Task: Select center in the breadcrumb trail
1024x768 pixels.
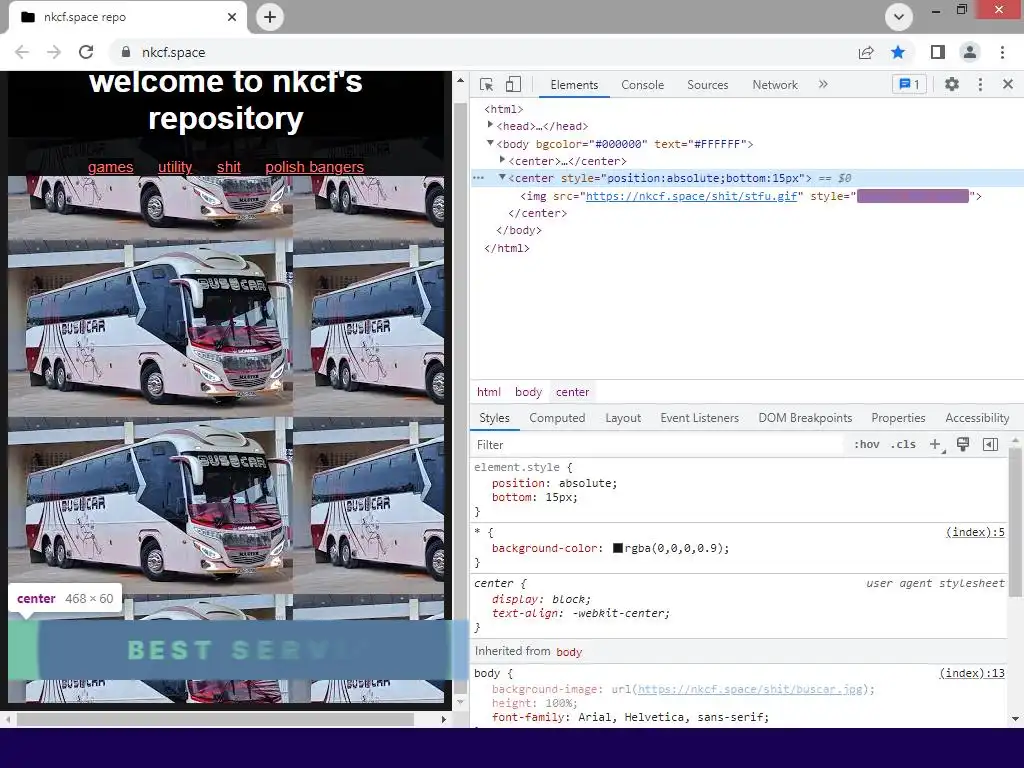Action: point(572,392)
